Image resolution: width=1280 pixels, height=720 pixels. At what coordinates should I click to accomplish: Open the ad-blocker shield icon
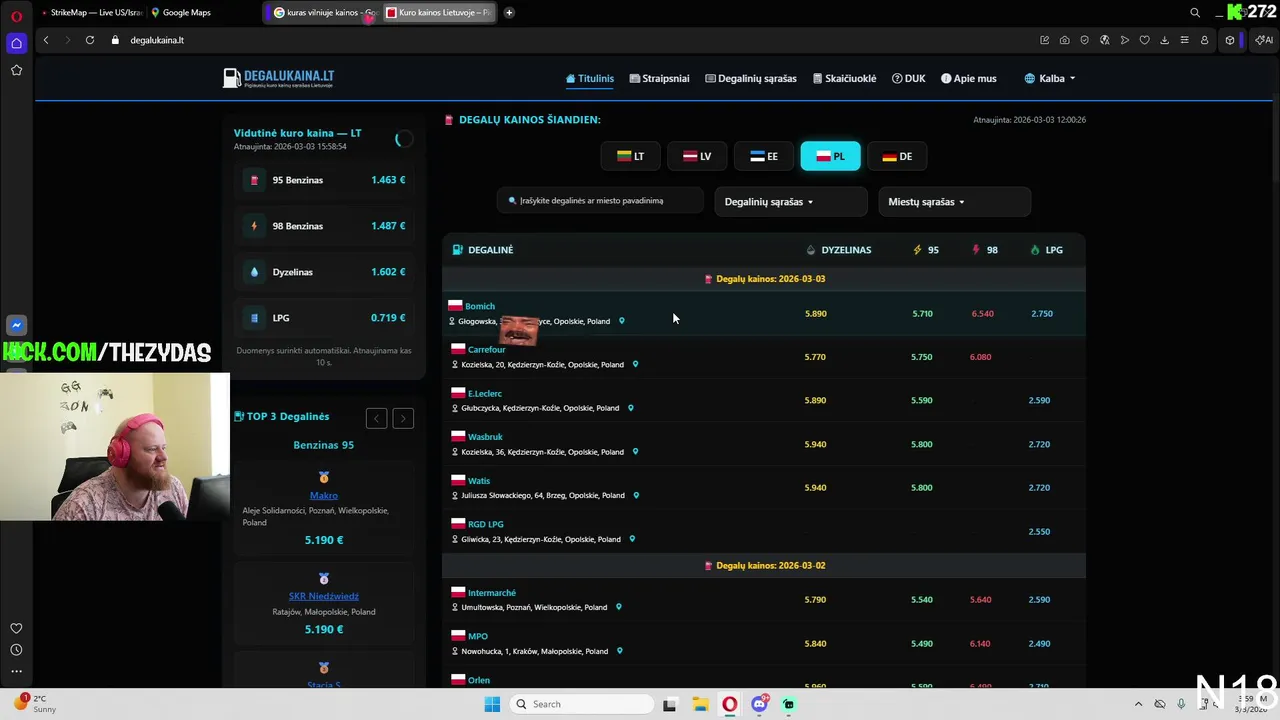[1084, 40]
